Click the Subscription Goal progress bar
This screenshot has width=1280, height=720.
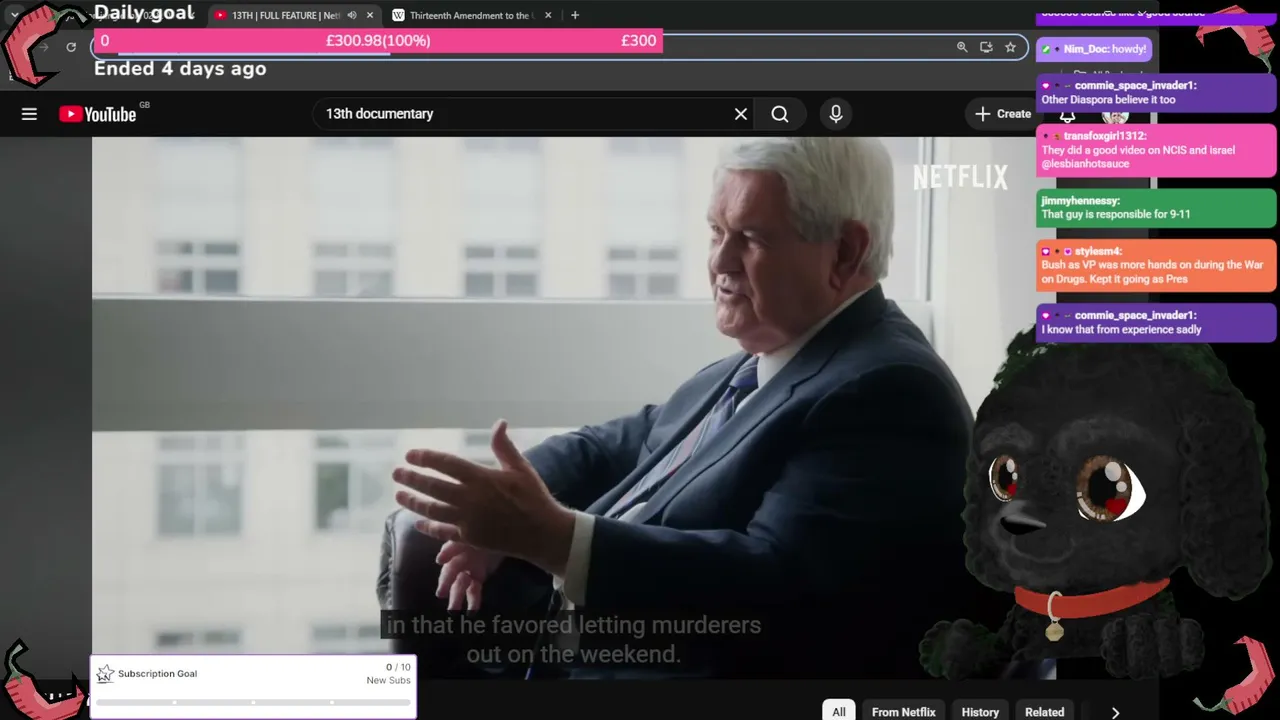pos(253,702)
